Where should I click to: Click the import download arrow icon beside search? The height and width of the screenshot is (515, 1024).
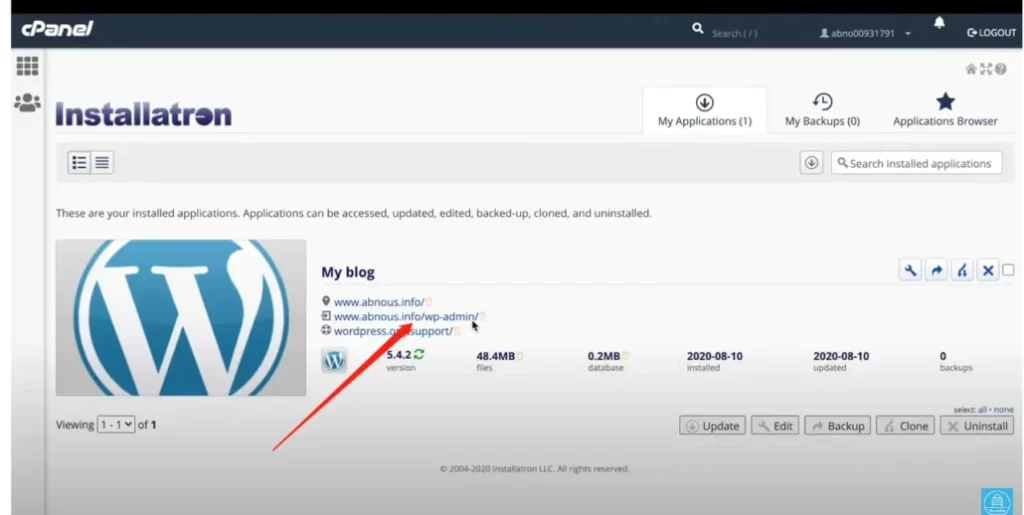(x=811, y=163)
